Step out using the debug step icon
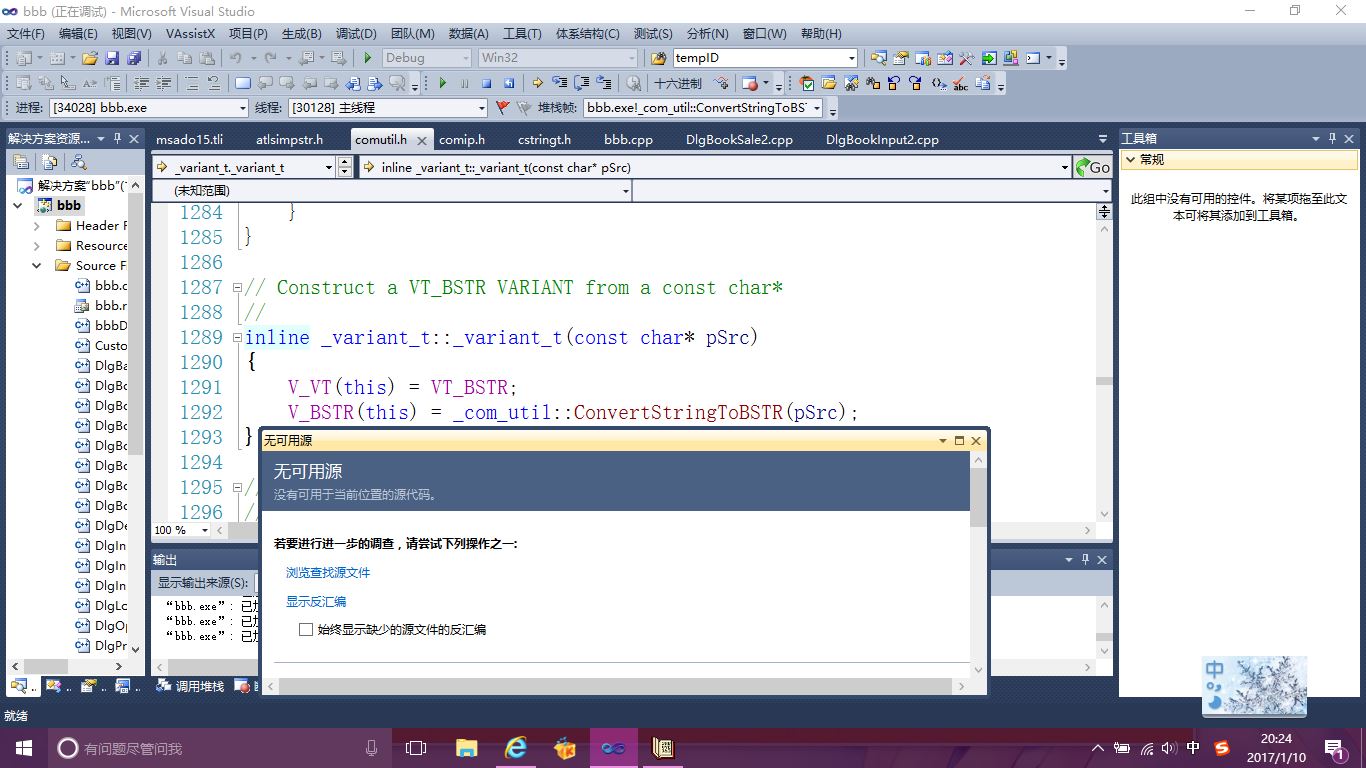 tap(603, 83)
